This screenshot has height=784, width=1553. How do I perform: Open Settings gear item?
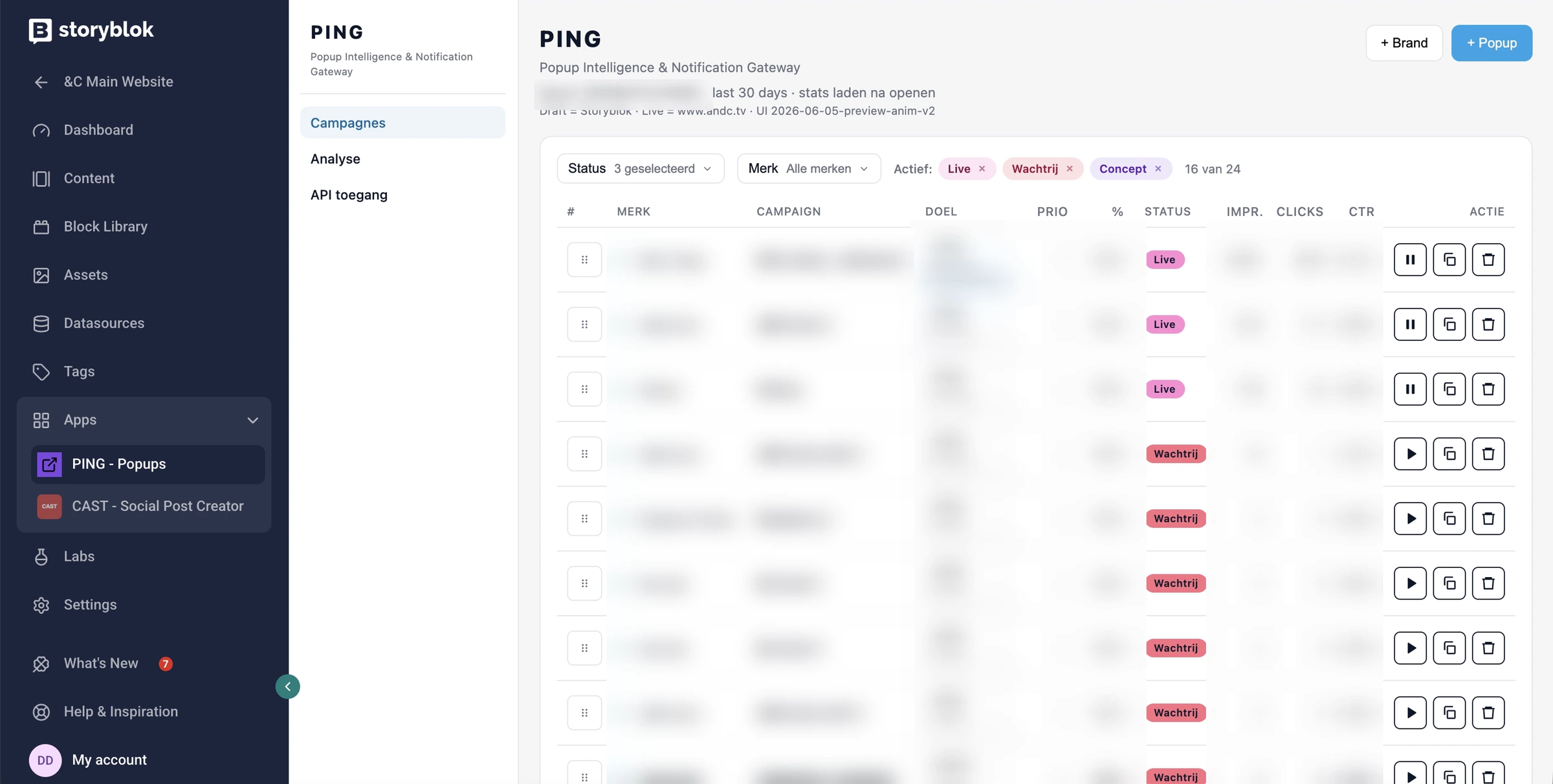tap(74, 605)
